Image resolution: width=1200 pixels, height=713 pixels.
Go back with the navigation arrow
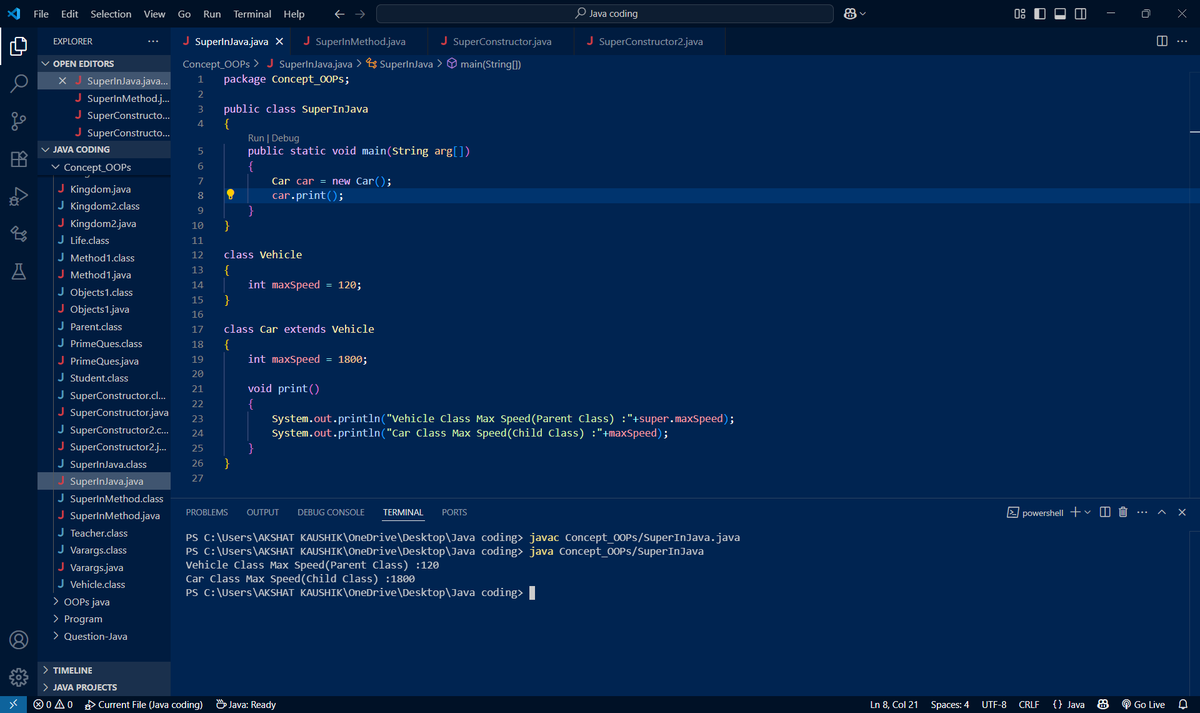(x=338, y=14)
